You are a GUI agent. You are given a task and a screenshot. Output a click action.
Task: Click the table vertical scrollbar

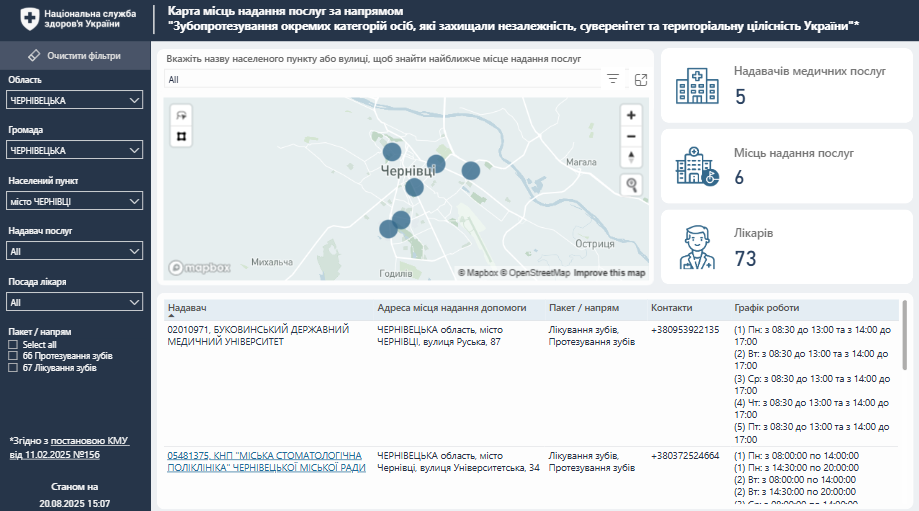point(904,335)
